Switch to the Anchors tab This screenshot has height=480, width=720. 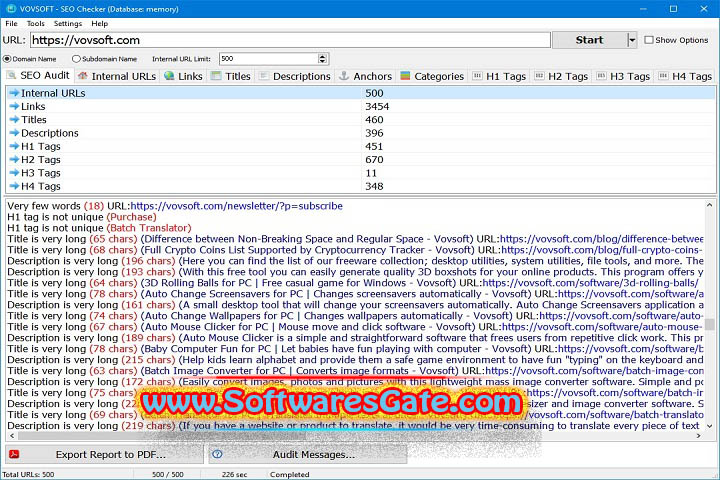(x=366, y=76)
